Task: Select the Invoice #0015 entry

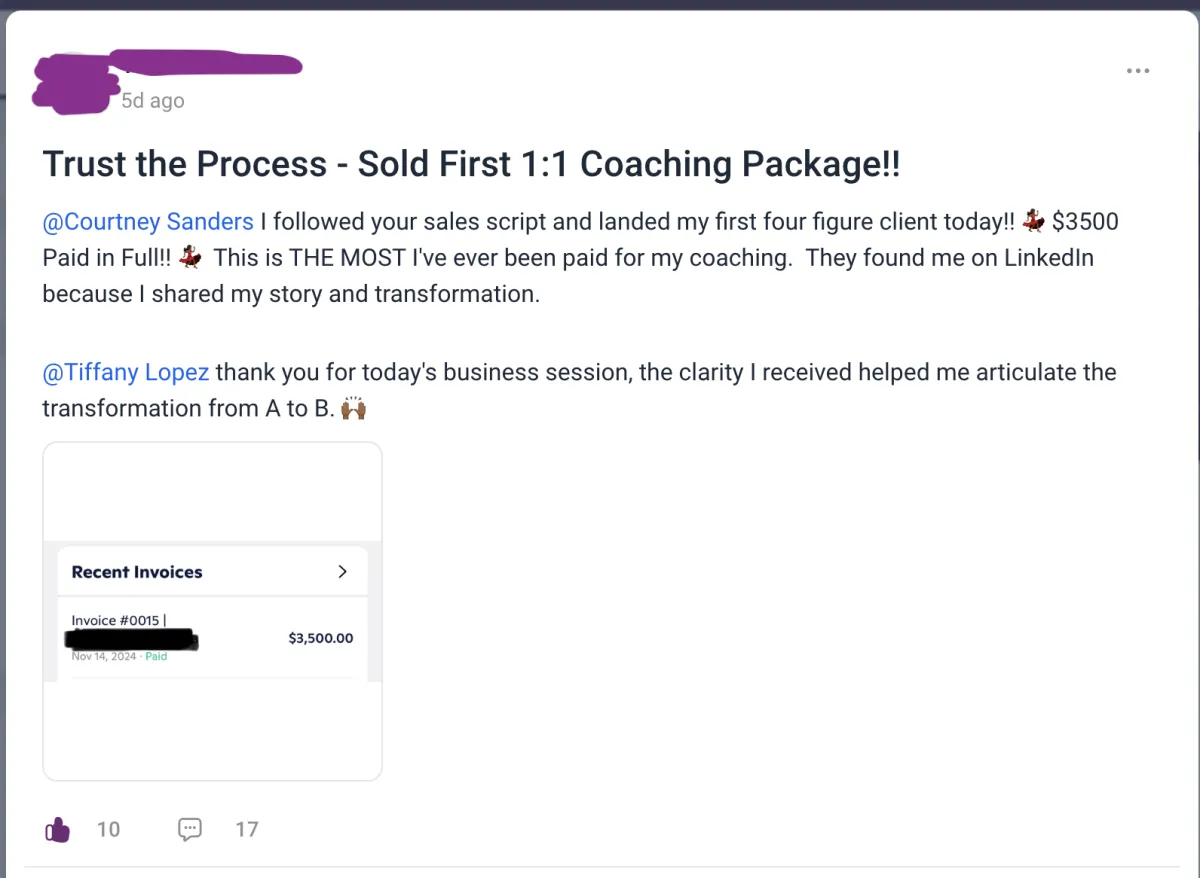Action: [x=212, y=638]
